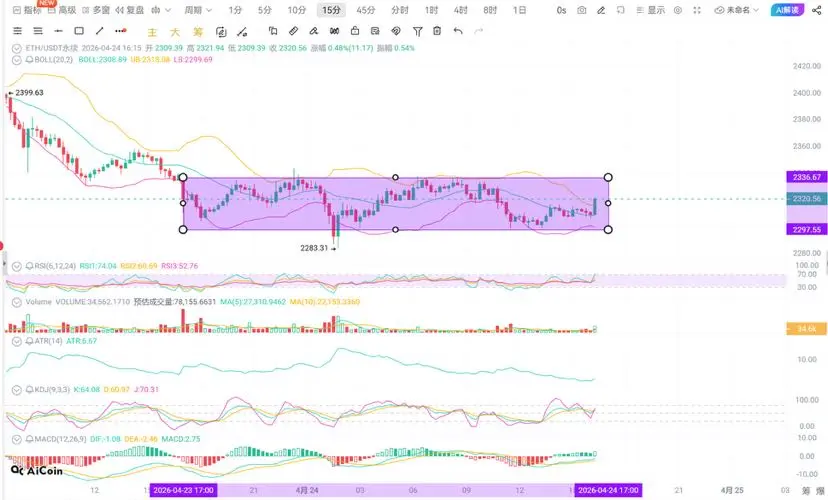Click the line-with-lock drawing icon

tap(242, 32)
